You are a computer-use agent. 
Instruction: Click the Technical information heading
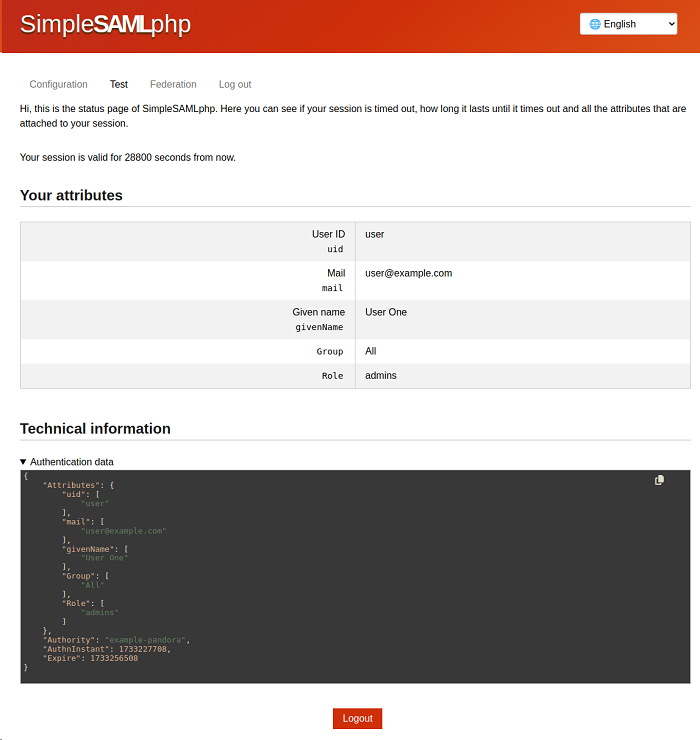tap(95, 429)
